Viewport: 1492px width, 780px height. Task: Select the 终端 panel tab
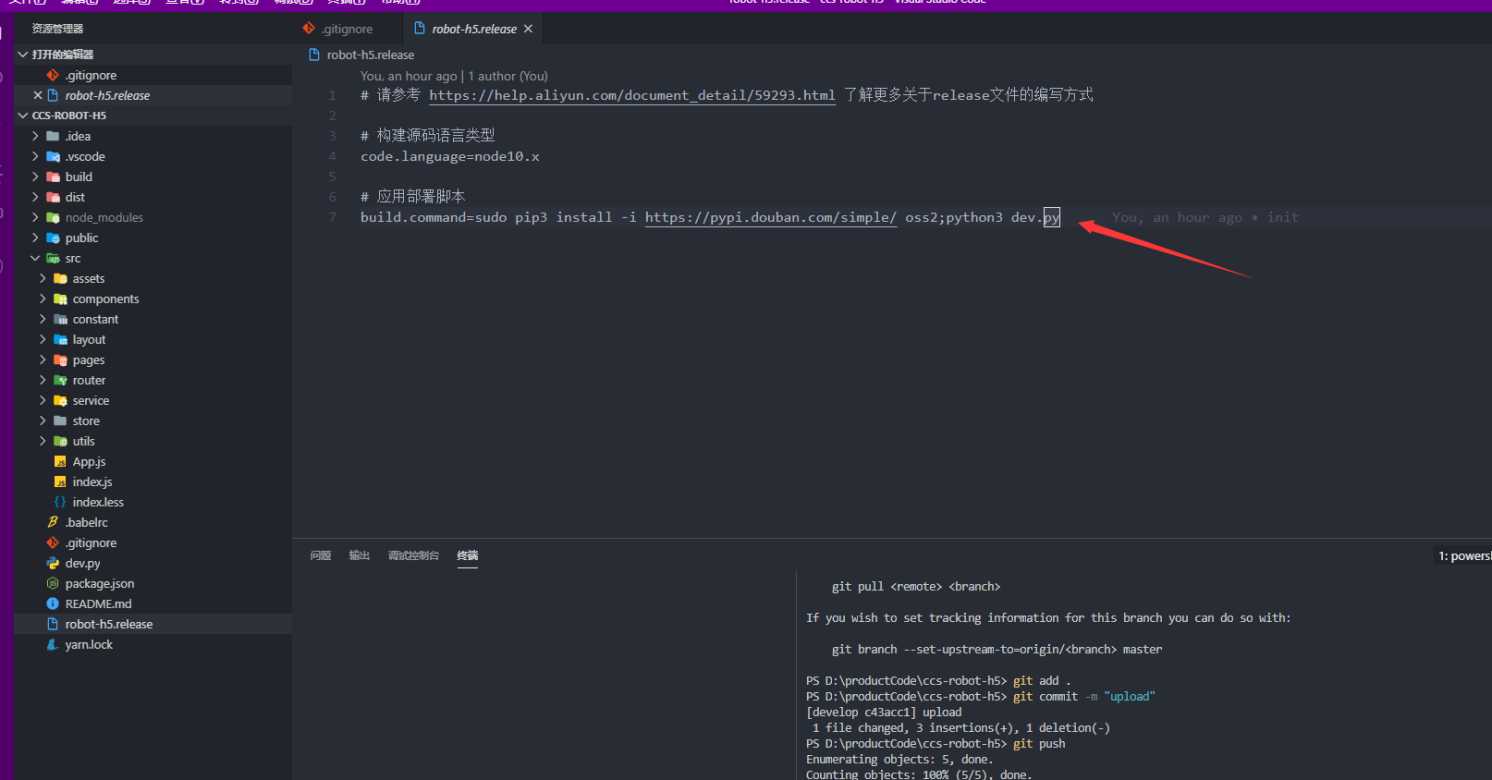click(467, 556)
